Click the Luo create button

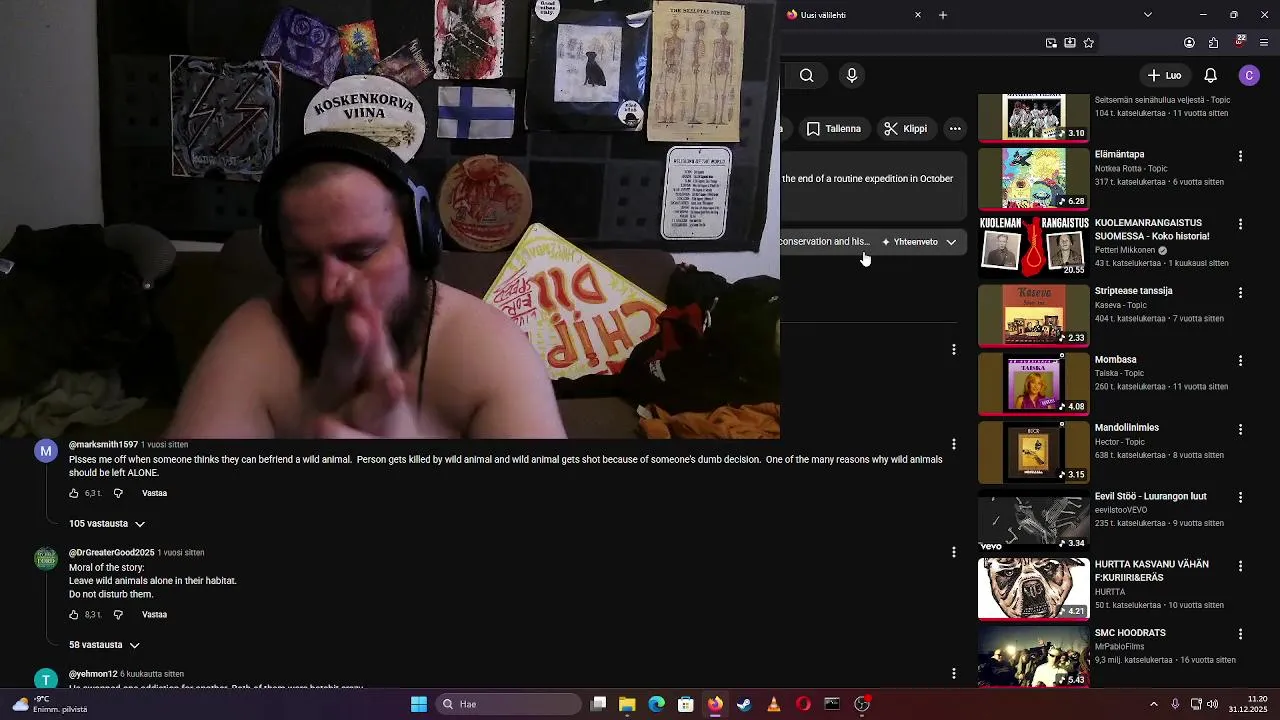(x=1164, y=75)
